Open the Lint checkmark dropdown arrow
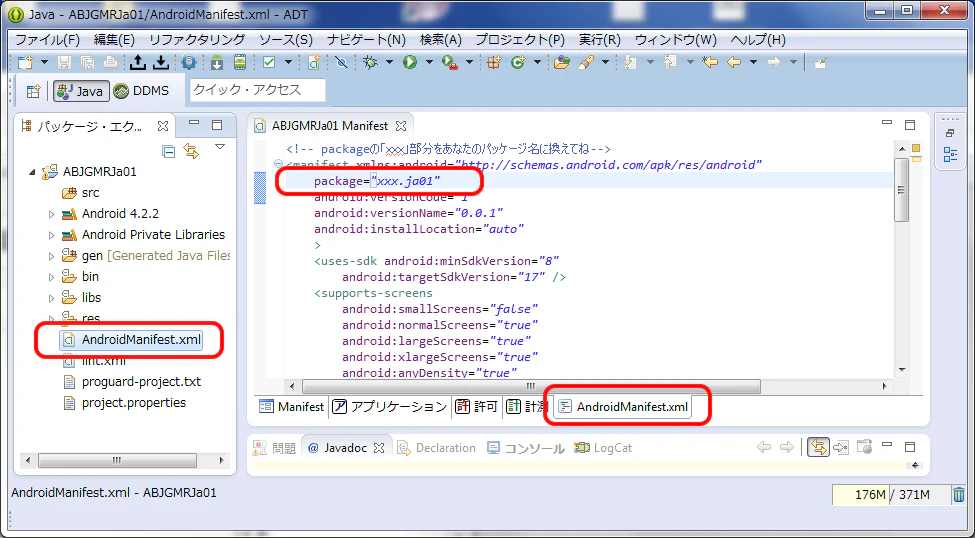 coord(288,62)
